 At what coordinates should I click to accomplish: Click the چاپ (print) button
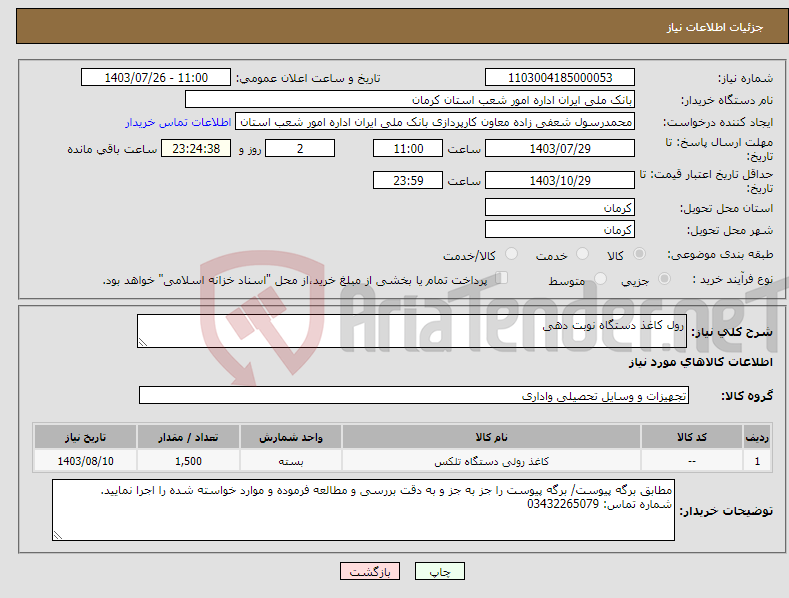[x=439, y=571]
